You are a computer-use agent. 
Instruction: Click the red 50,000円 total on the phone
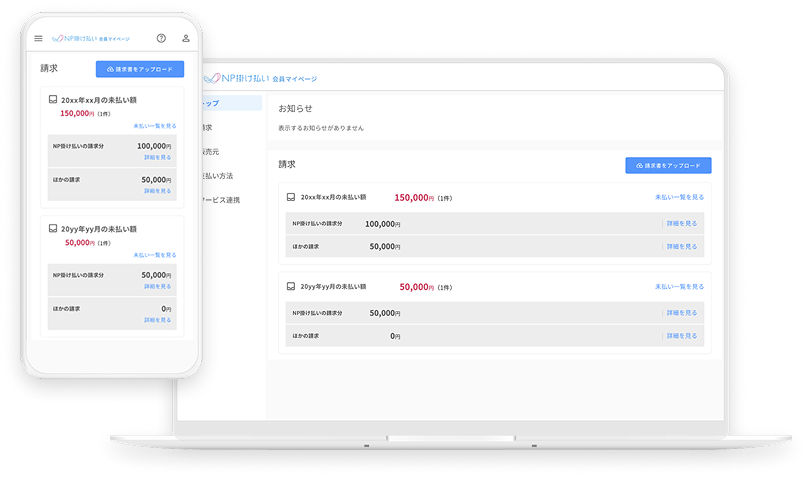point(80,242)
